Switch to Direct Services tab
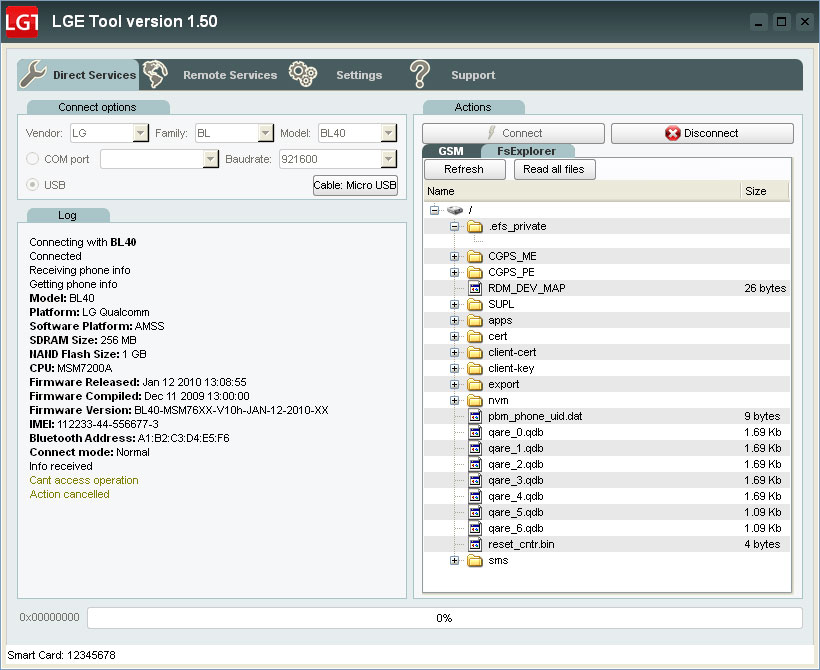 (x=78, y=74)
